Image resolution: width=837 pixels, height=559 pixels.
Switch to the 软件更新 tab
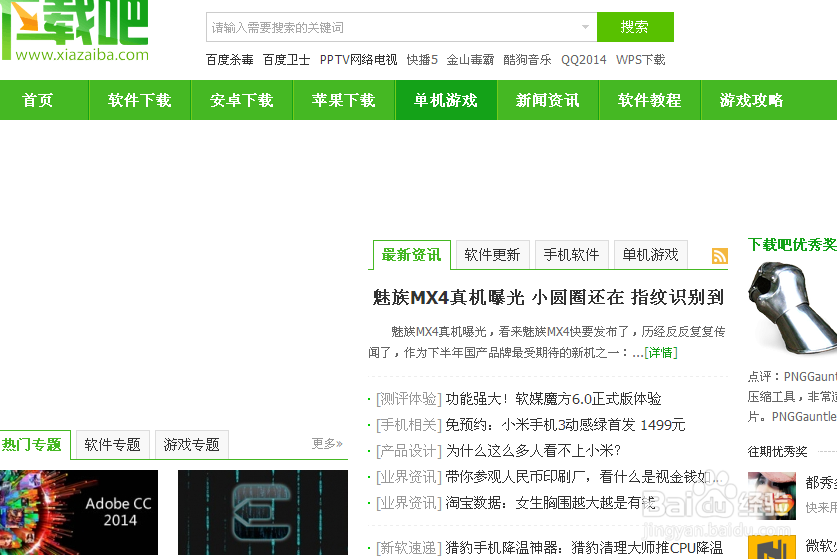492,255
